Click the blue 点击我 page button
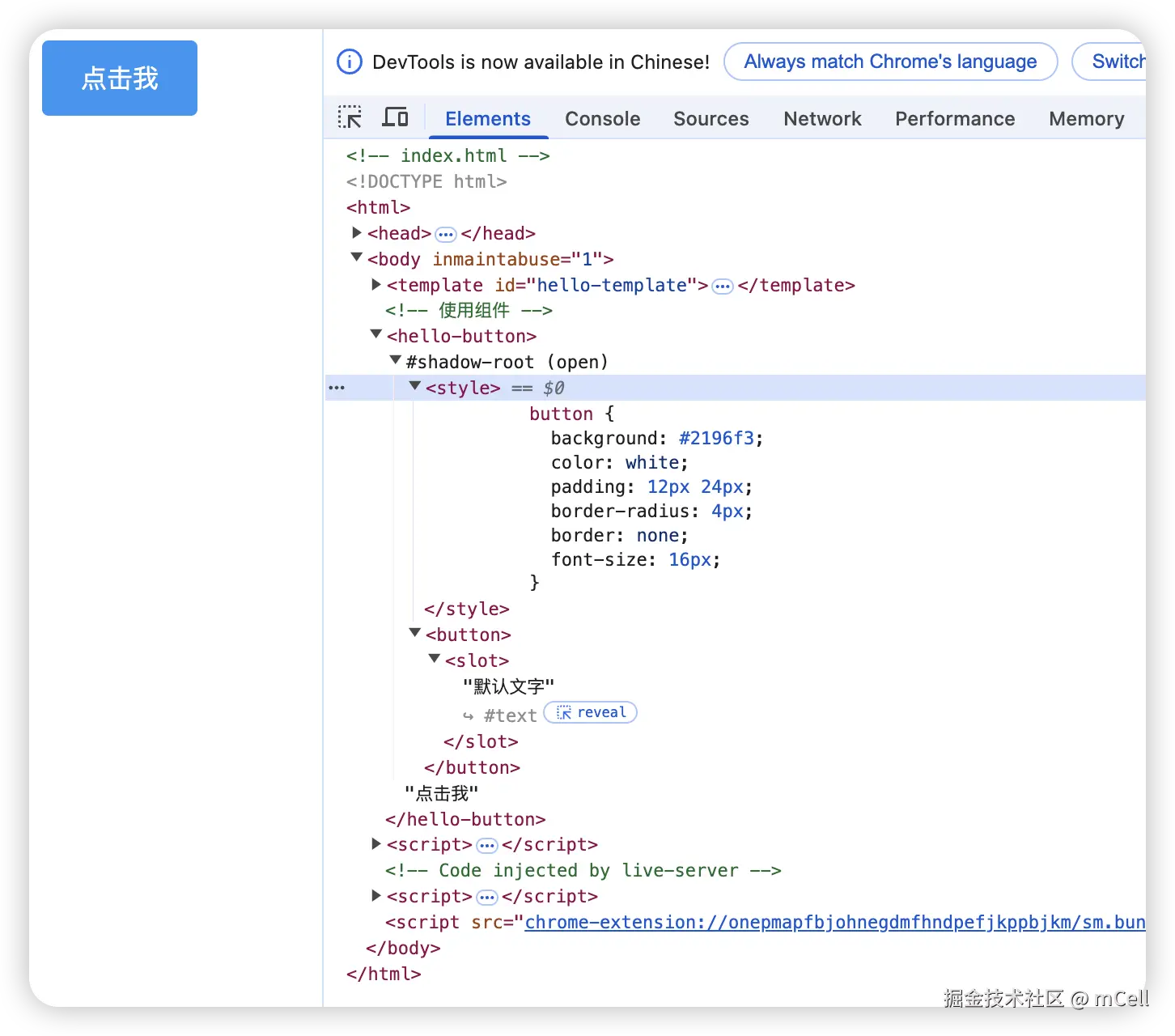Screen dimensions: 1175x1036 (x=120, y=78)
